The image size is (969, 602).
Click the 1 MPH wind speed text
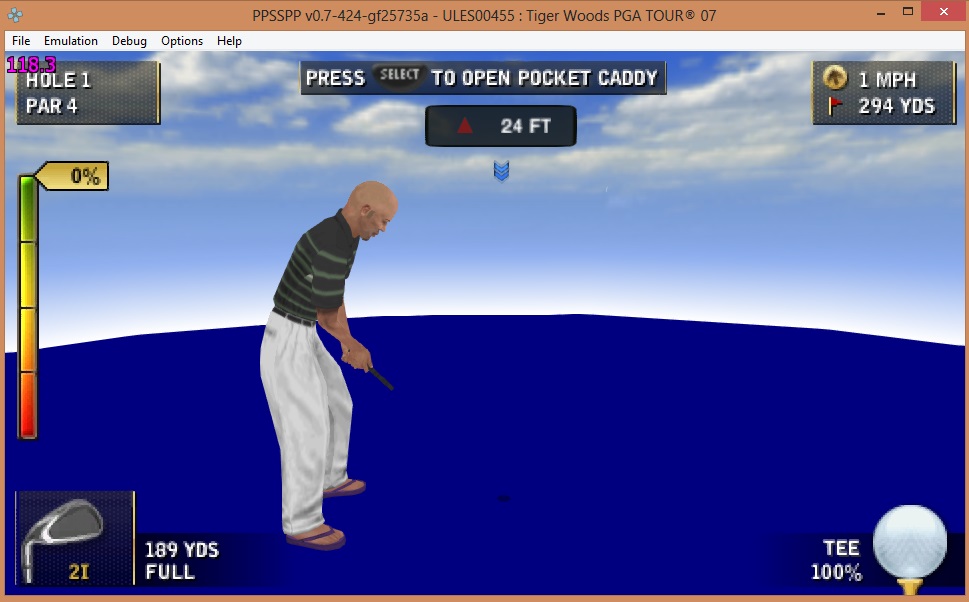point(887,80)
